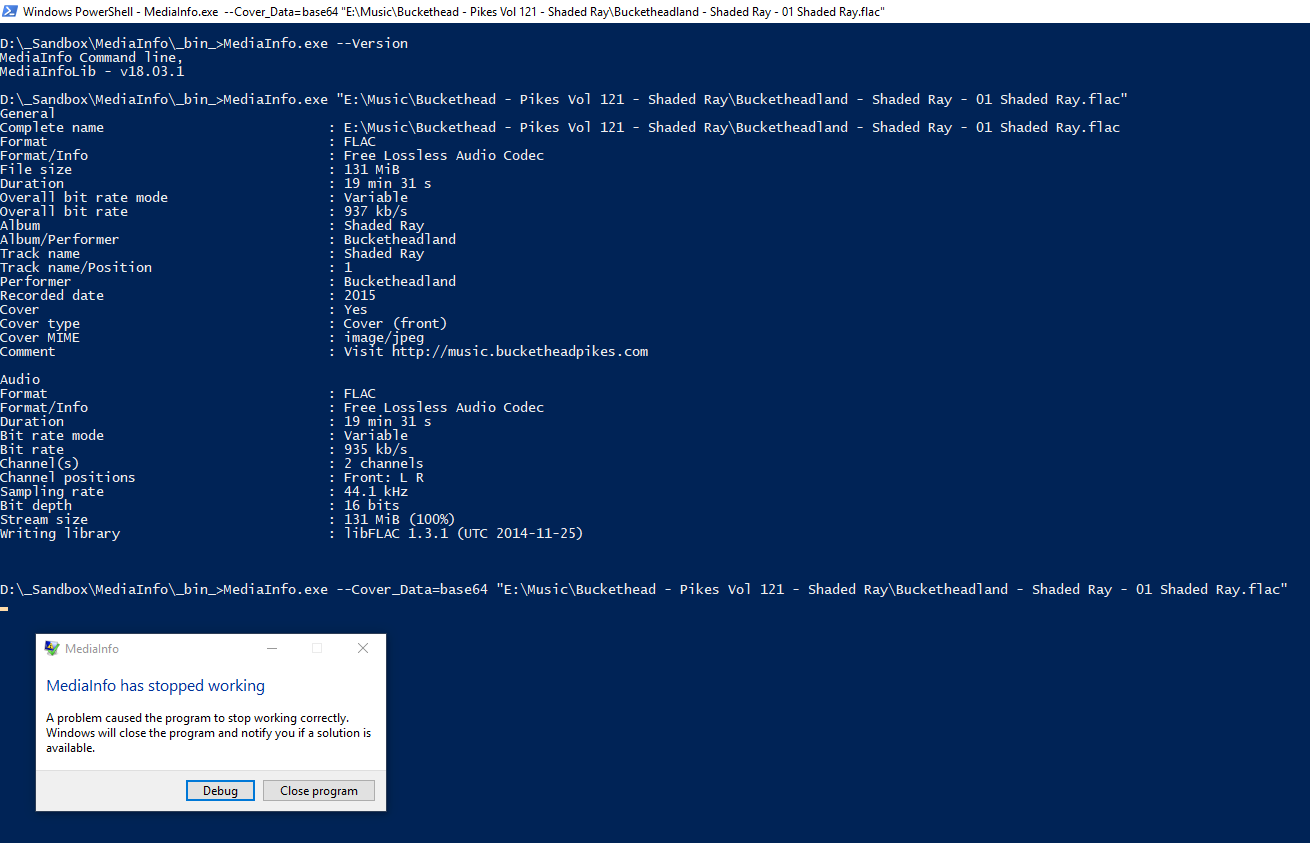Click the 'image/jpeg' Cover MIME value

[x=384, y=337]
